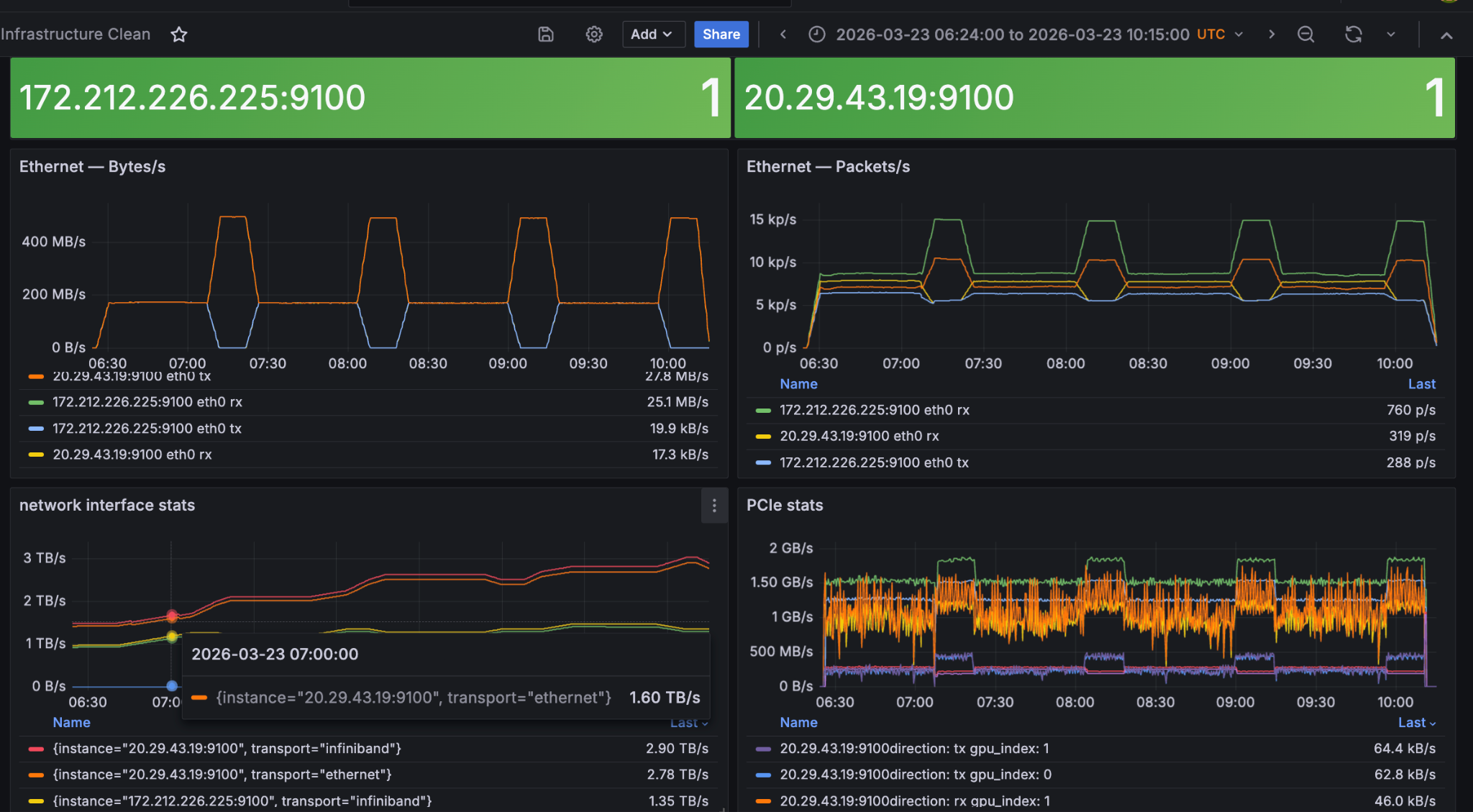This screenshot has height=812, width=1473.
Task: Shift time range forward with right arrow
Action: tap(1272, 35)
